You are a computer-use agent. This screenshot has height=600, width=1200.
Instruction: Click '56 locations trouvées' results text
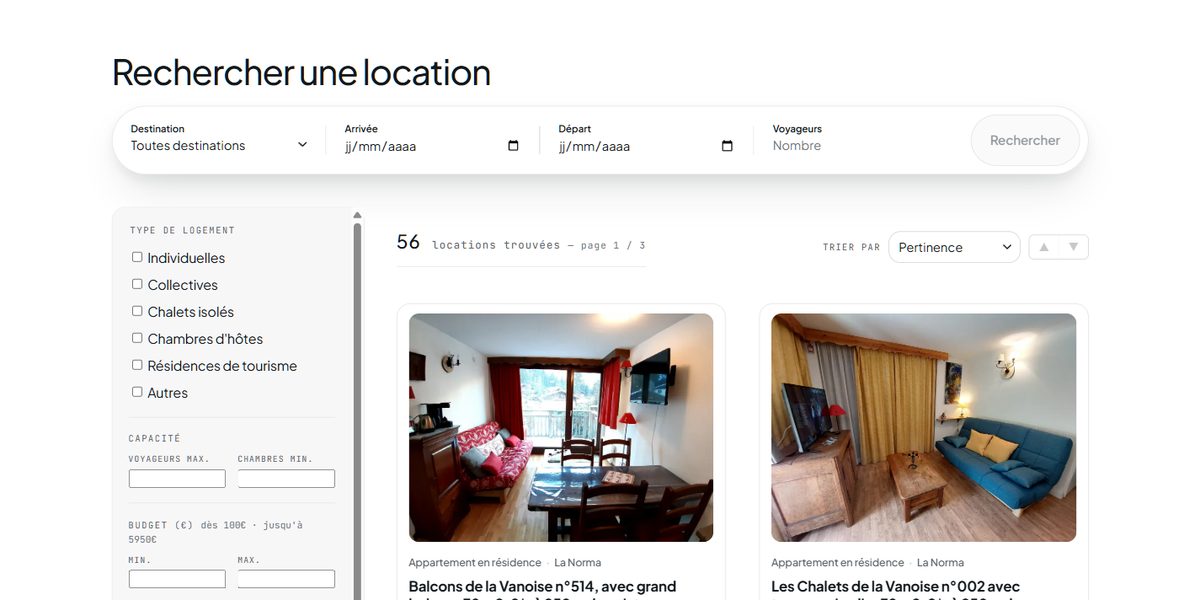[478, 243]
